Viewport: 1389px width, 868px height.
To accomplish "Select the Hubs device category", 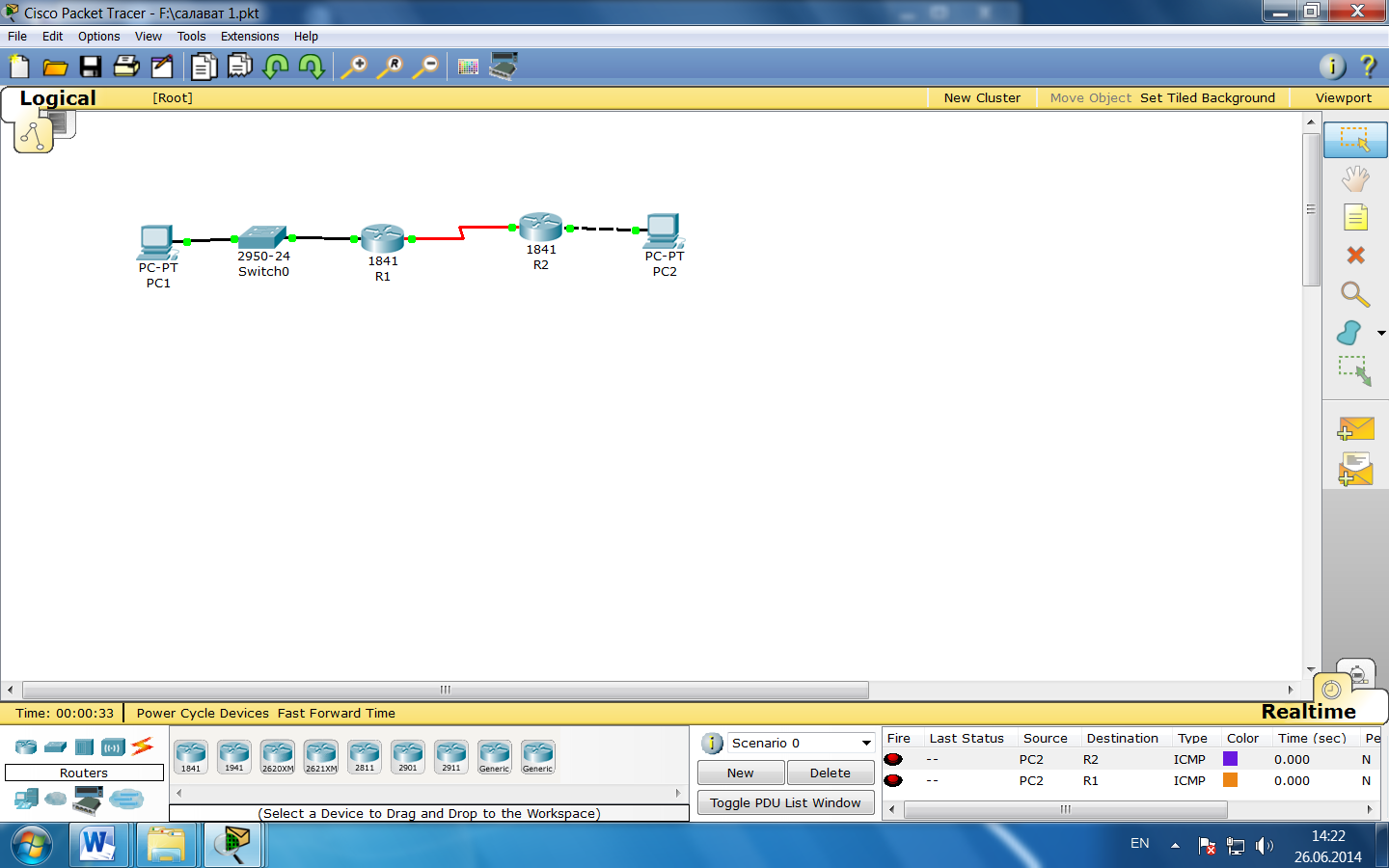I will (85, 746).
